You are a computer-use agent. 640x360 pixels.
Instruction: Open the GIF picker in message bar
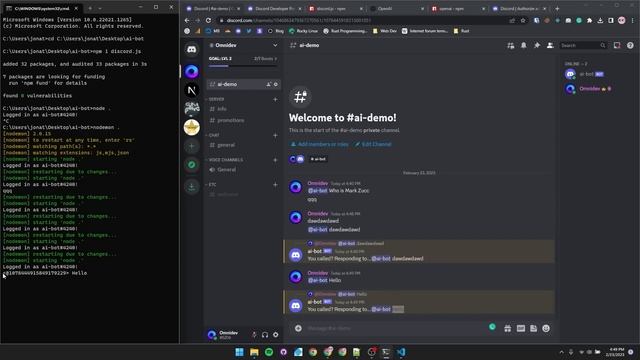click(x=521, y=328)
